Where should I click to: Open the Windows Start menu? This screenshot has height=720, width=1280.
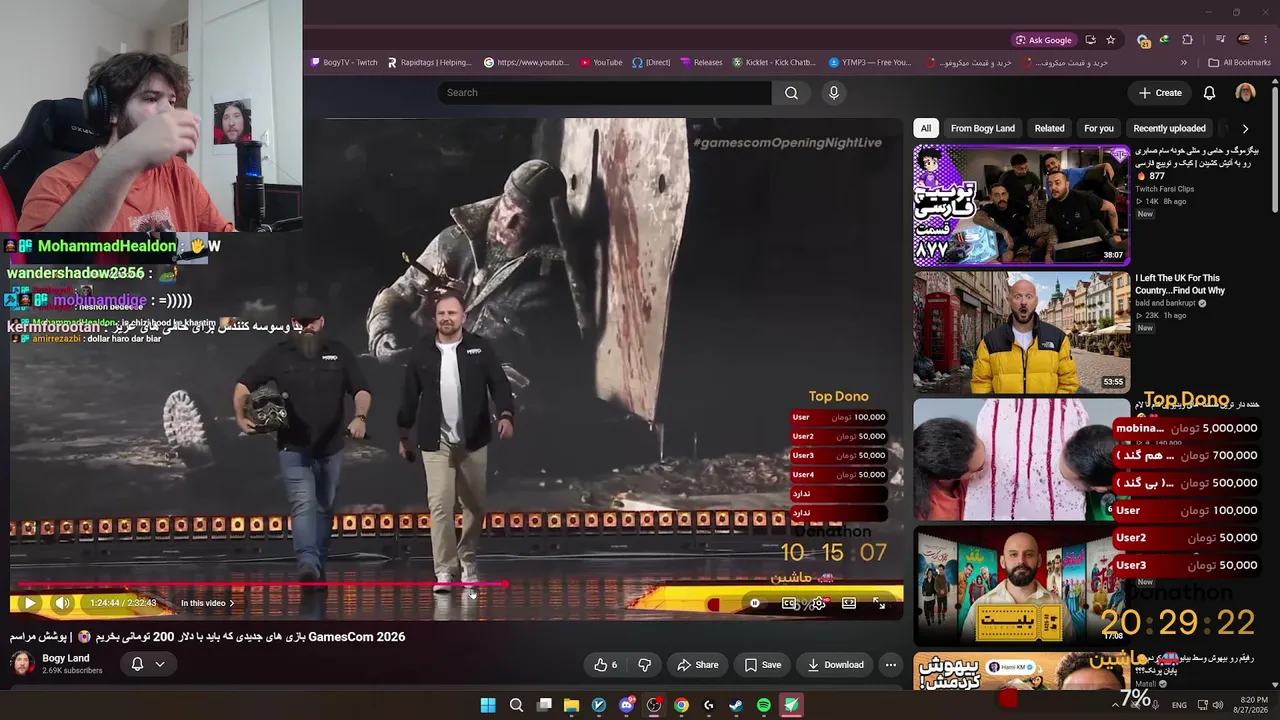point(488,705)
